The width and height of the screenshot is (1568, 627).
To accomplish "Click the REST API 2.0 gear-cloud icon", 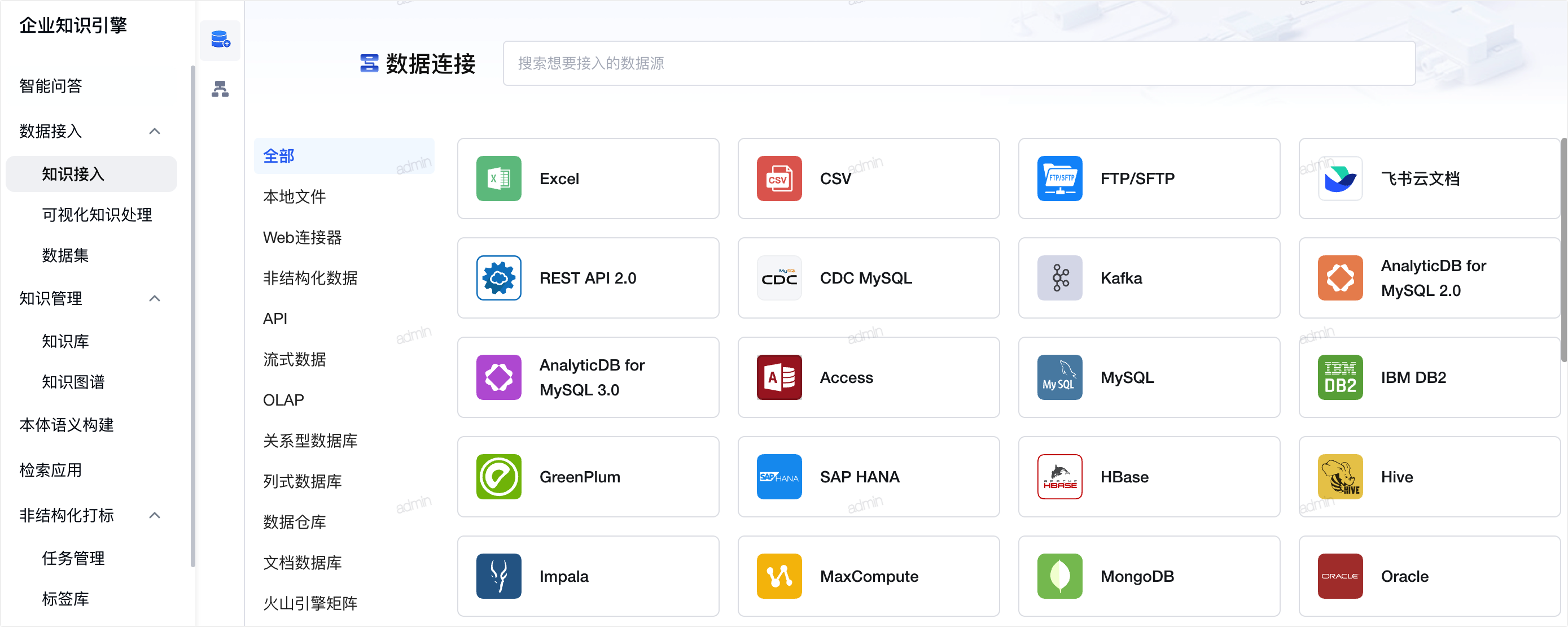I will click(498, 278).
